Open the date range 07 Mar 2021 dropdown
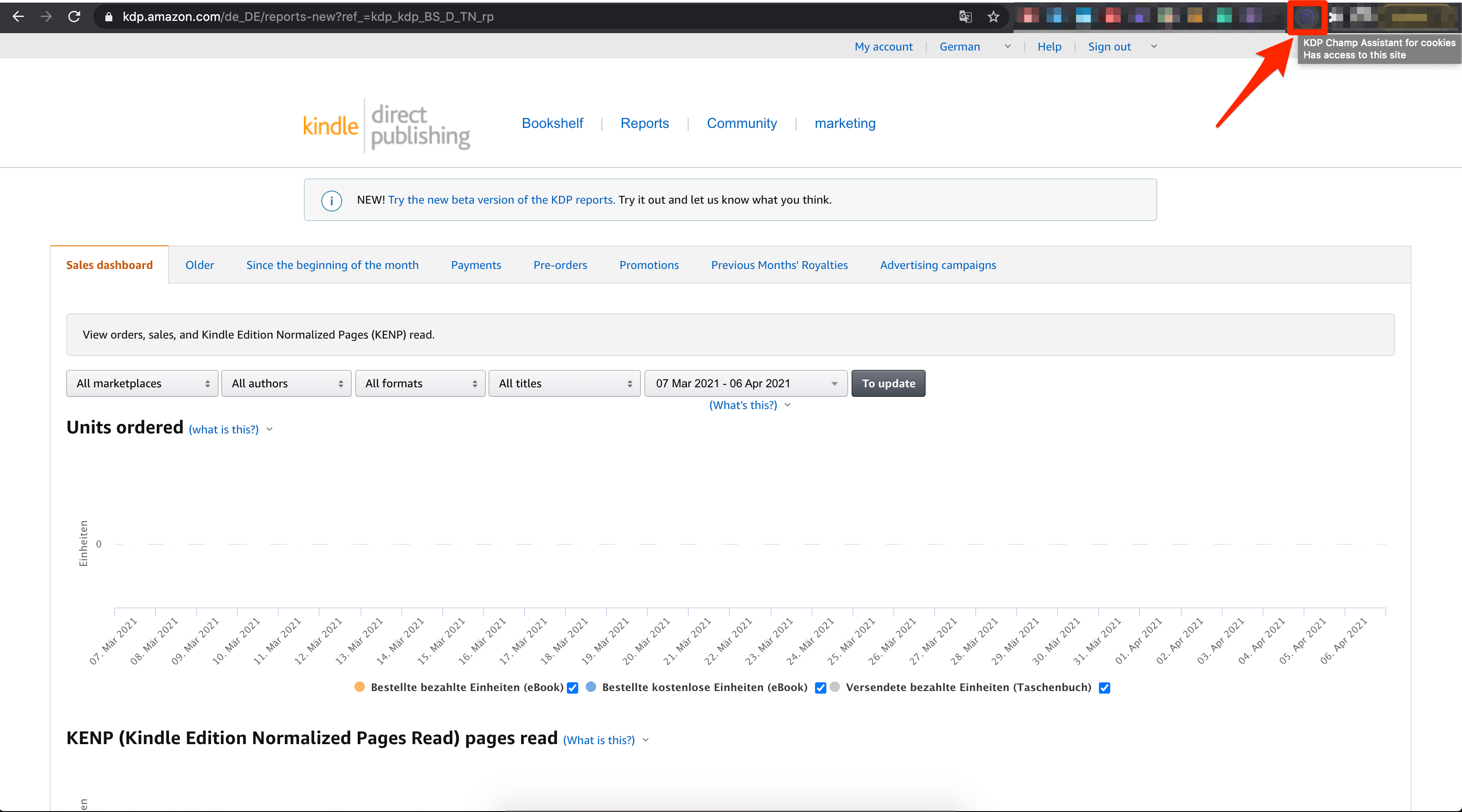This screenshot has width=1462, height=812. tap(746, 383)
